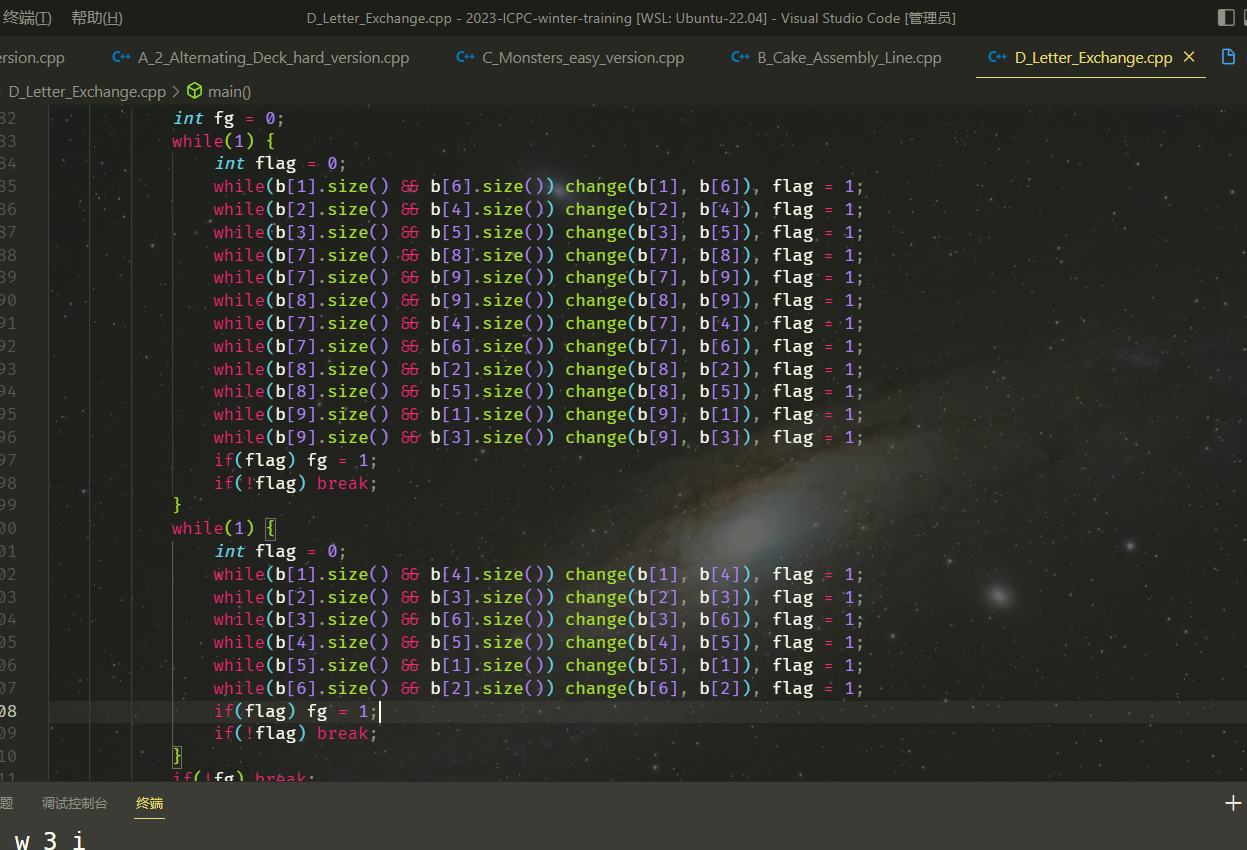Open the 终端 (Terminal) menu

click(27, 18)
